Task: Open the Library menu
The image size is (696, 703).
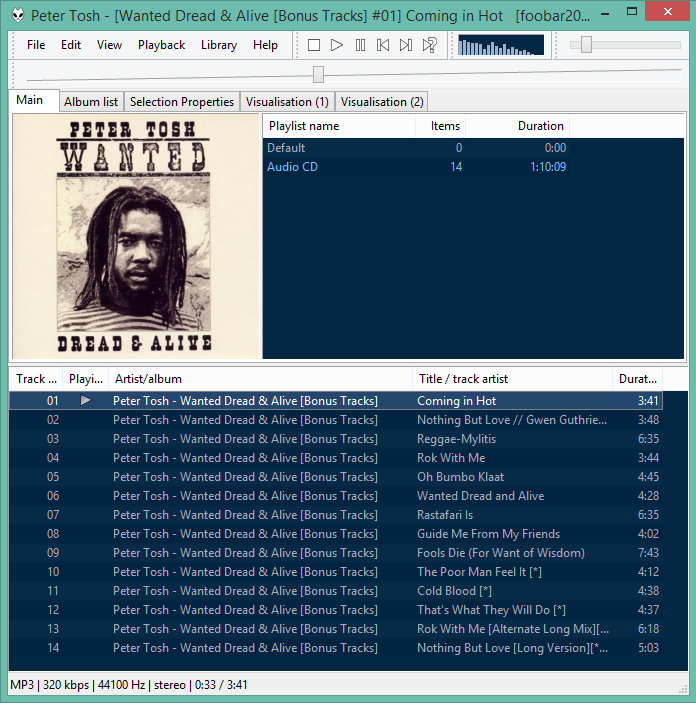Action: 219,45
